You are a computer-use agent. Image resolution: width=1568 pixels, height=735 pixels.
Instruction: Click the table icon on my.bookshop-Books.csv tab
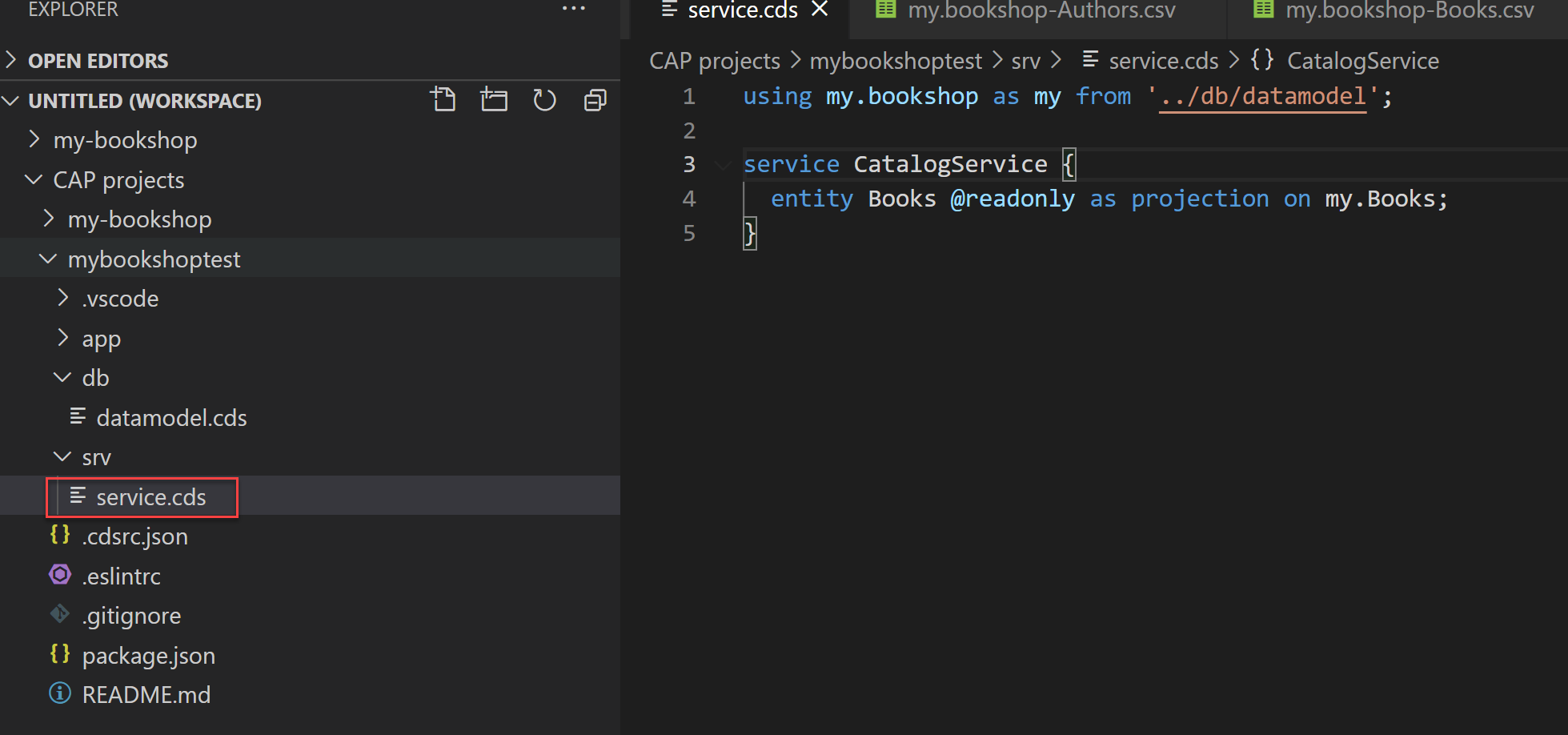(x=1262, y=10)
